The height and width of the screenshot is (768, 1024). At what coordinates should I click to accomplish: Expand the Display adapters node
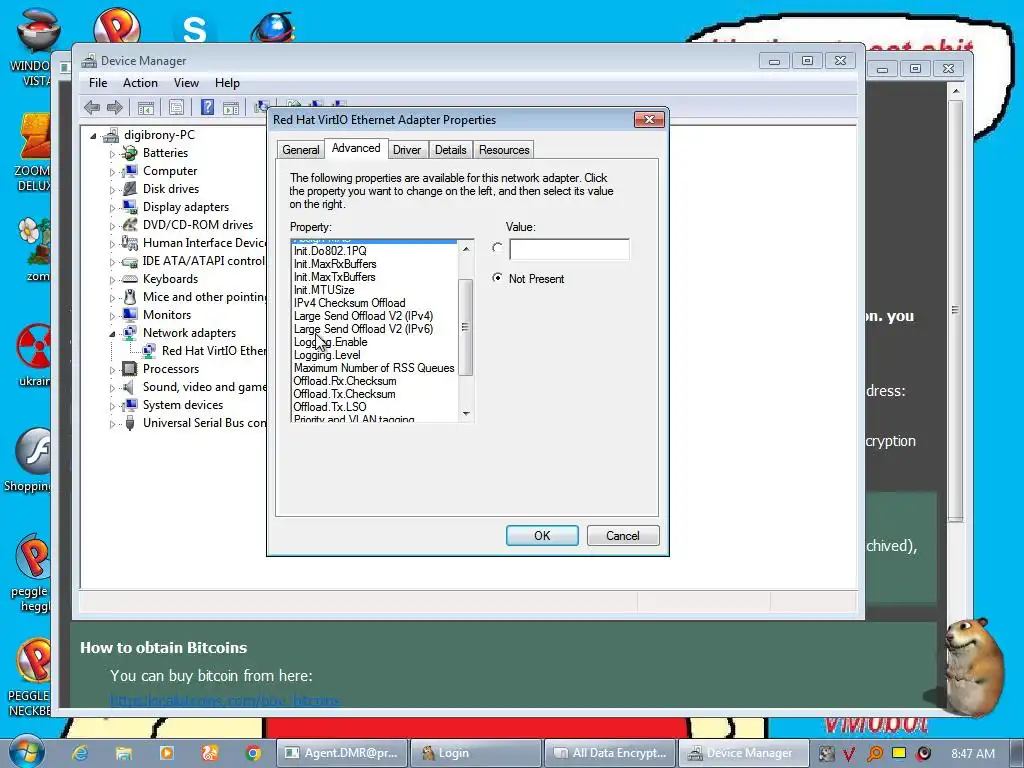coord(112,208)
